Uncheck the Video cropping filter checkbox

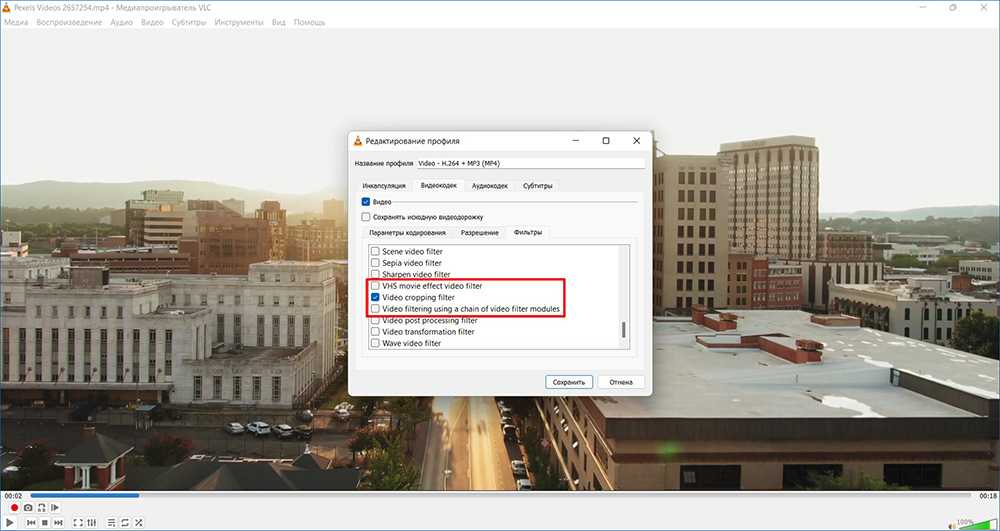(x=375, y=297)
